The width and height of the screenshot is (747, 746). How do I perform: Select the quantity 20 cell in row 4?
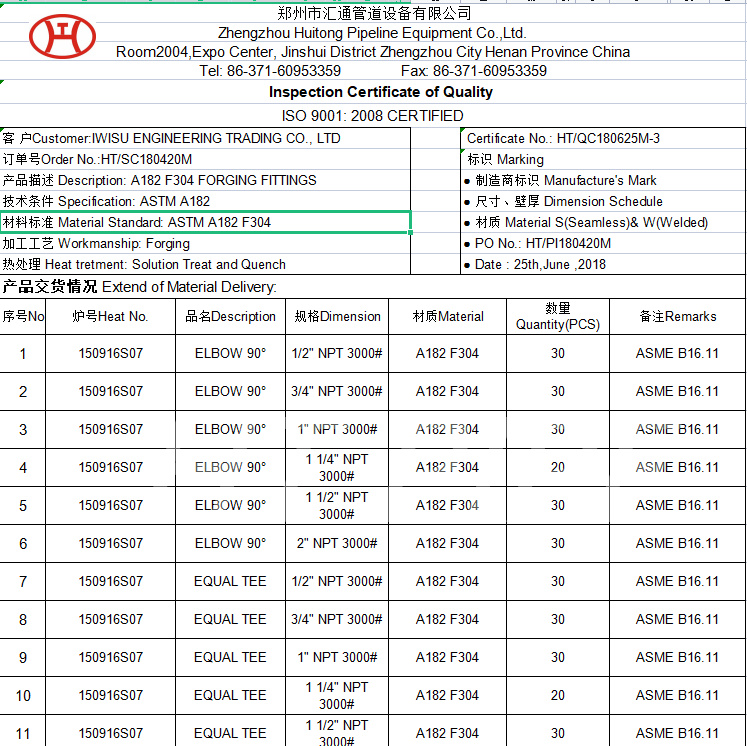[558, 467]
